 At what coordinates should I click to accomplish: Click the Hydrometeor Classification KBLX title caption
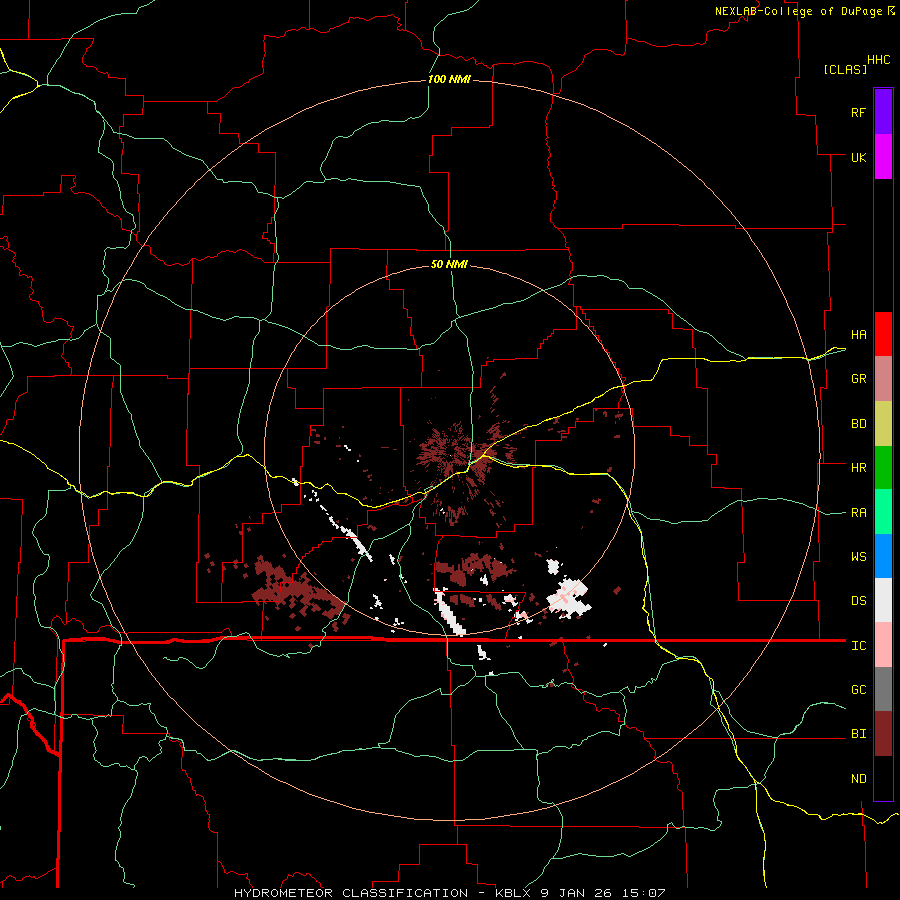click(x=449, y=893)
